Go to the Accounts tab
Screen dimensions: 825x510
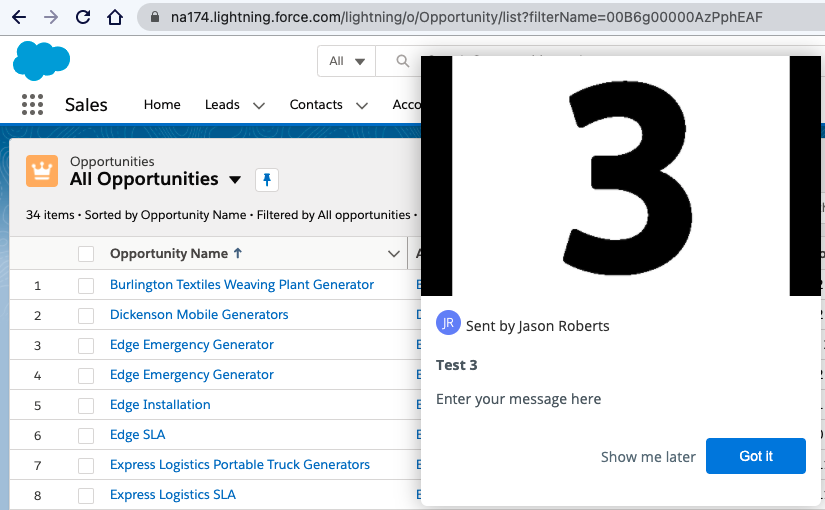[x=407, y=105]
